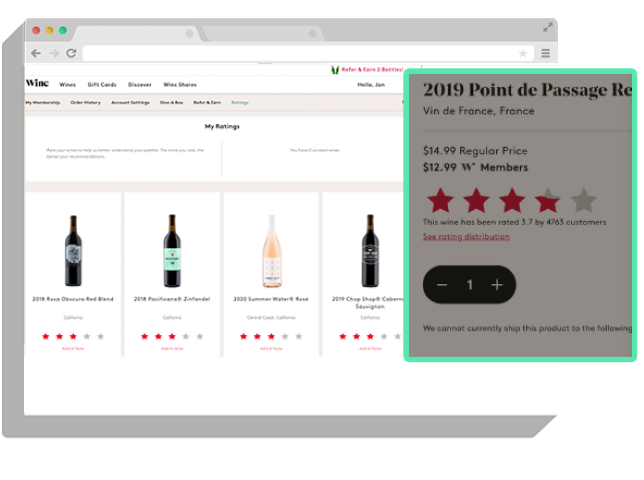Open the Wine Shares menu item

[x=180, y=85]
